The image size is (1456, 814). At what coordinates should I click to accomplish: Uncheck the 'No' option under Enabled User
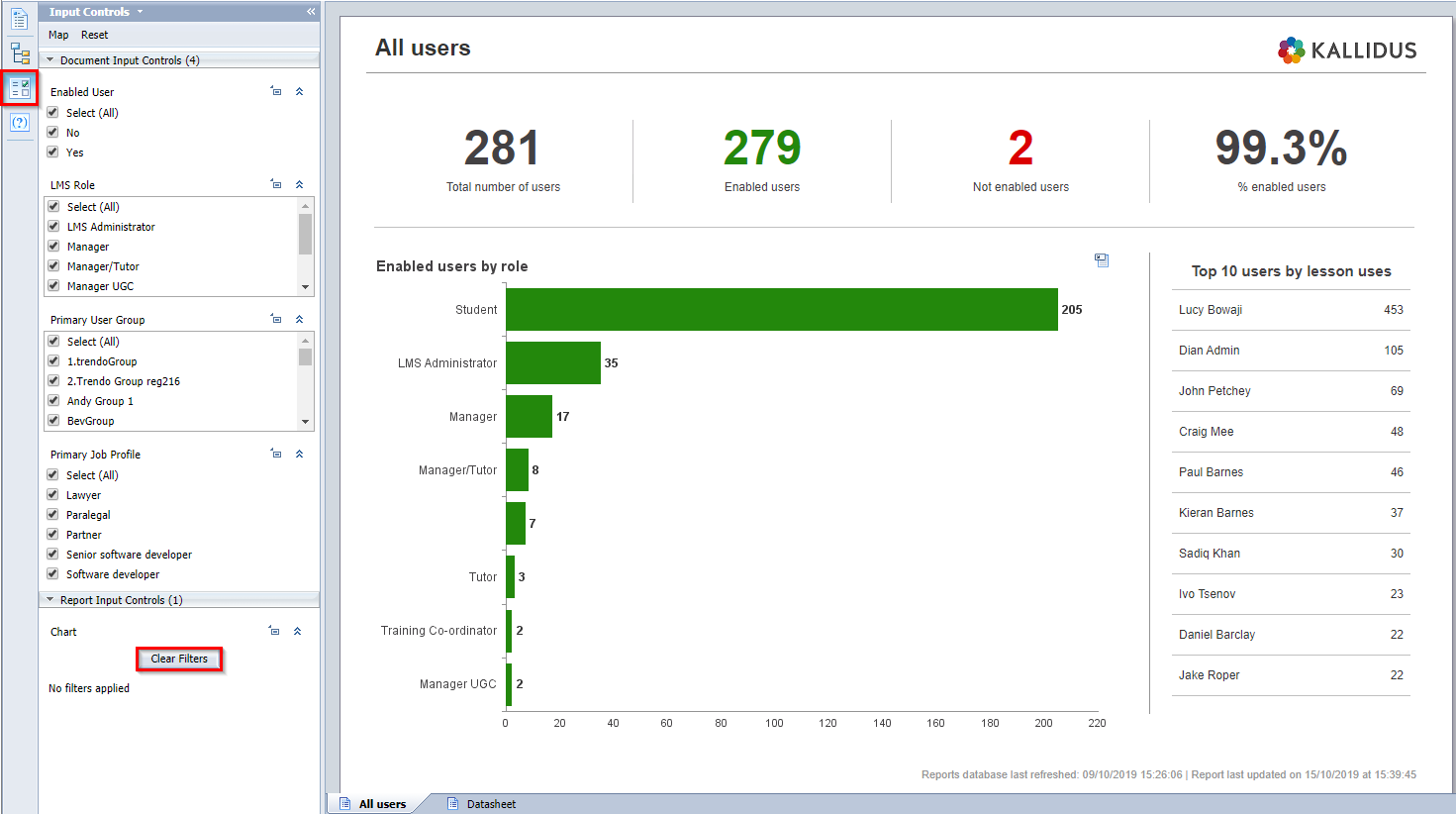point(53,132)
